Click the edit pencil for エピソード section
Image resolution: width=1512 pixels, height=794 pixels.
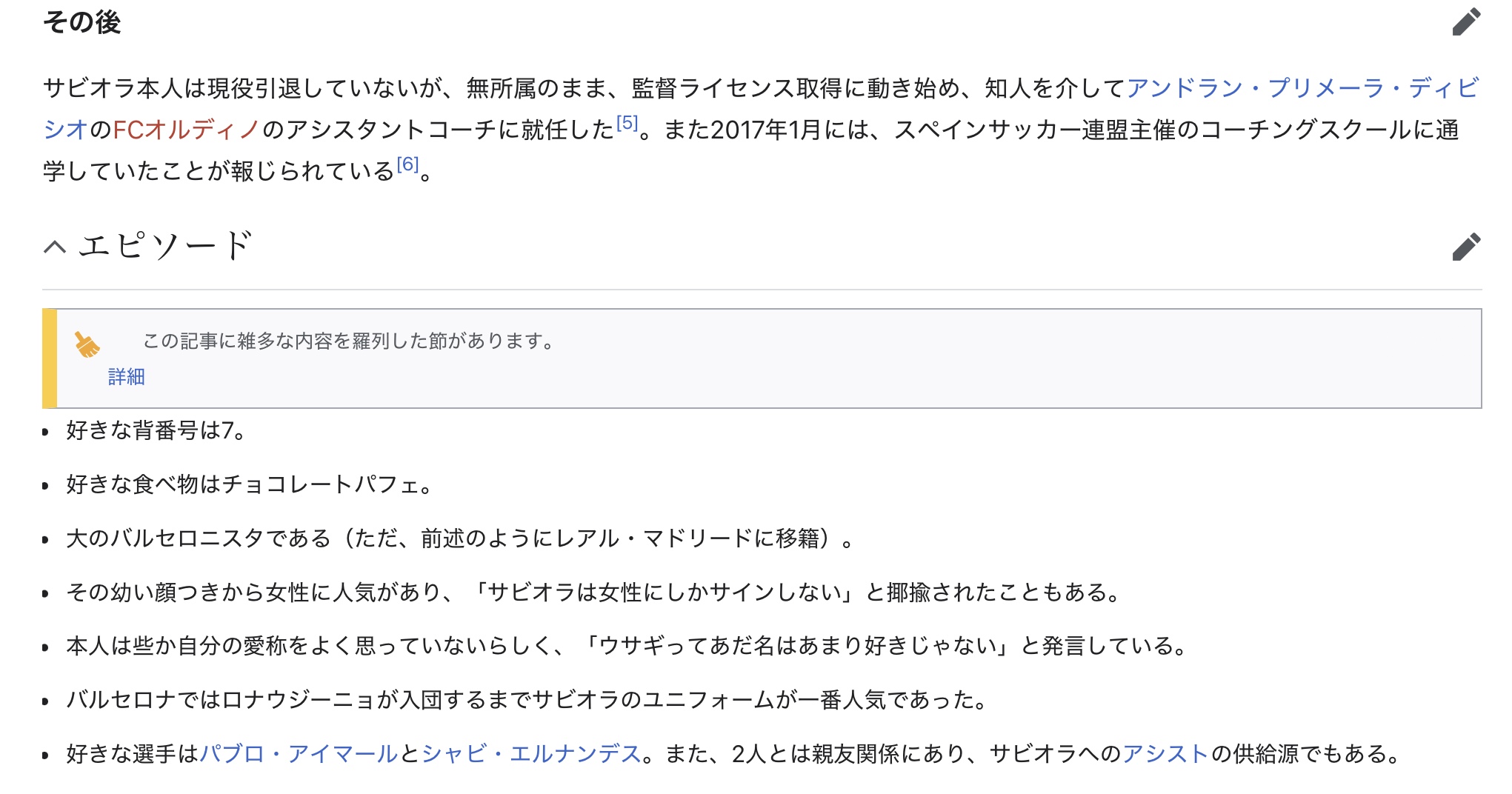click(x=1465, y=247)
